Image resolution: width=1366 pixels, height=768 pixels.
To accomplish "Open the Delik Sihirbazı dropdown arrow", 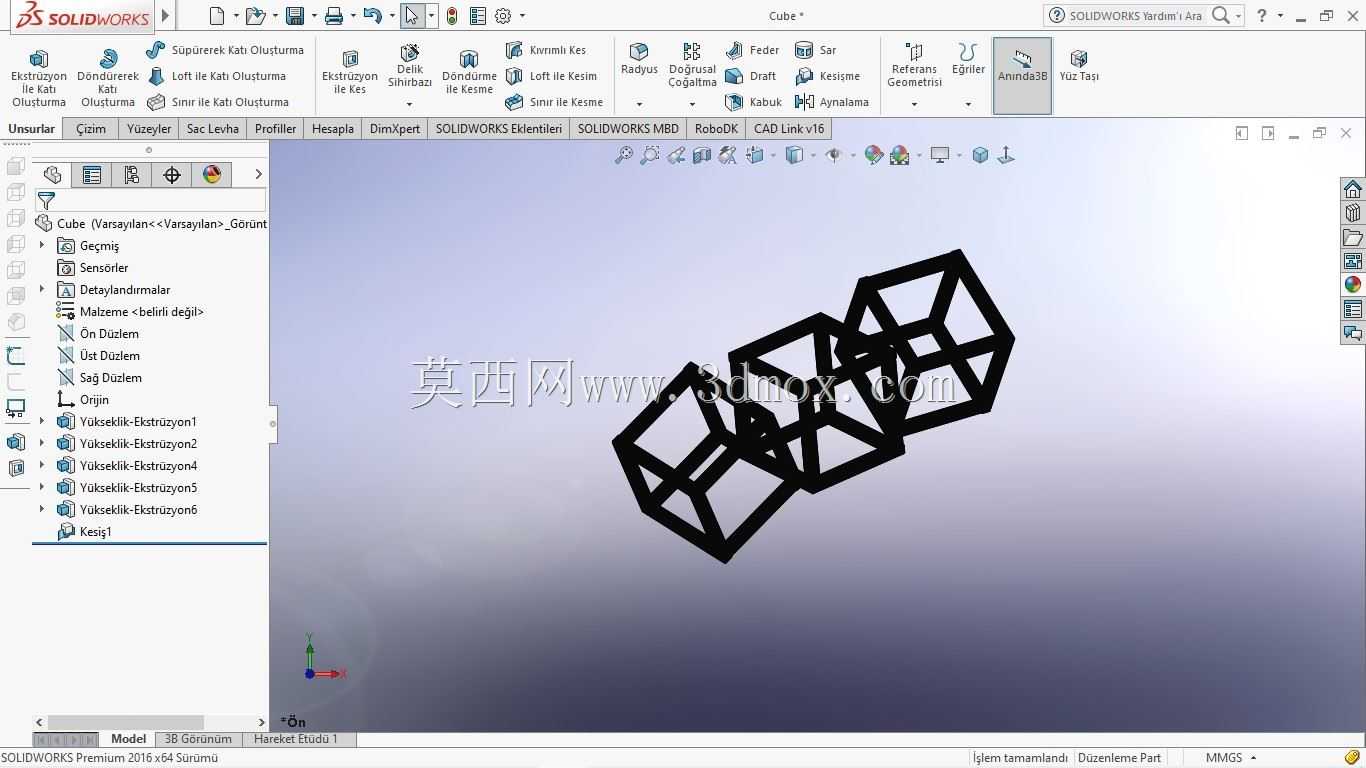I will click(409, 104).
